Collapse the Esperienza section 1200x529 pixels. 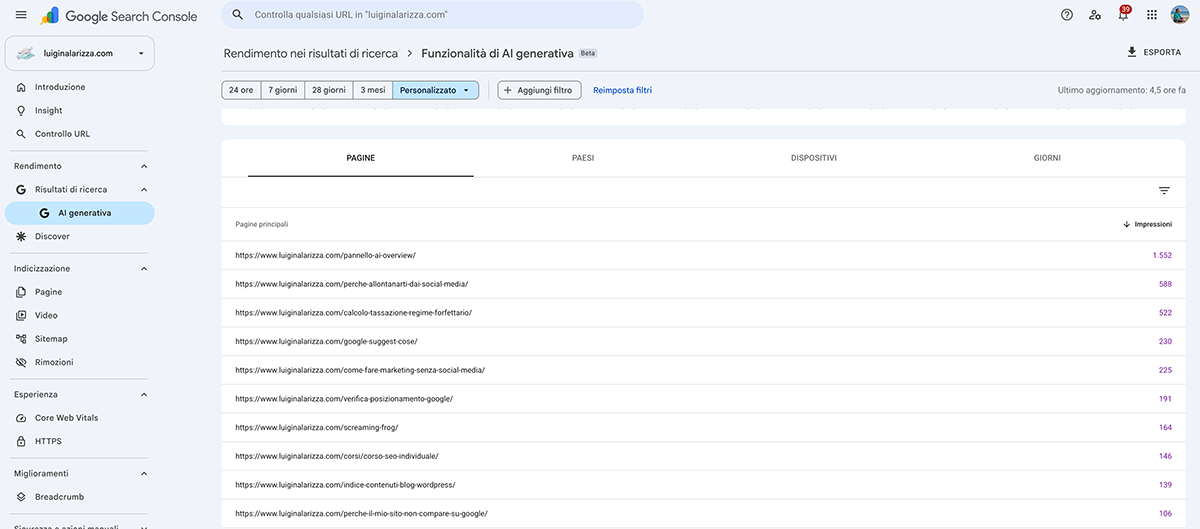pos(143,394)
